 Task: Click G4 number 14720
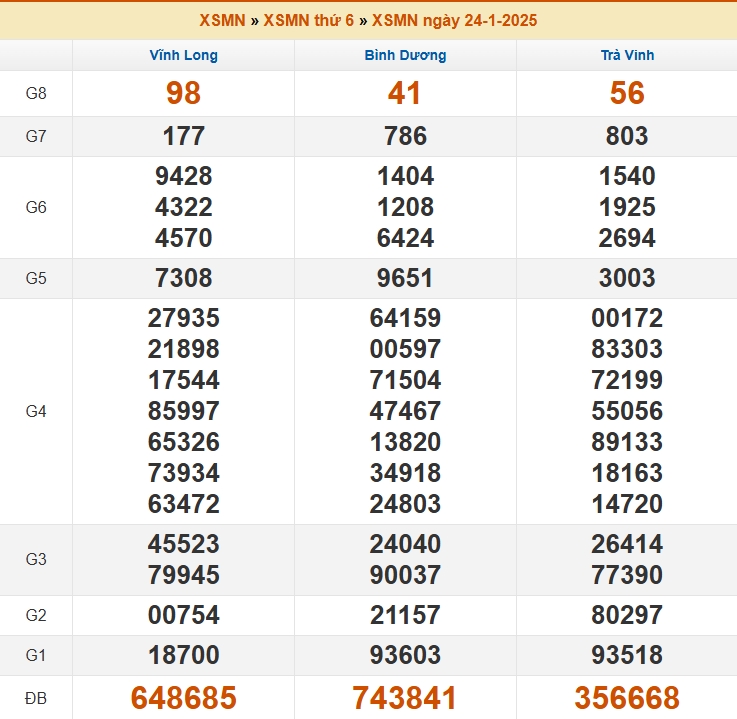pyautogui.click(x=627, y=504)
